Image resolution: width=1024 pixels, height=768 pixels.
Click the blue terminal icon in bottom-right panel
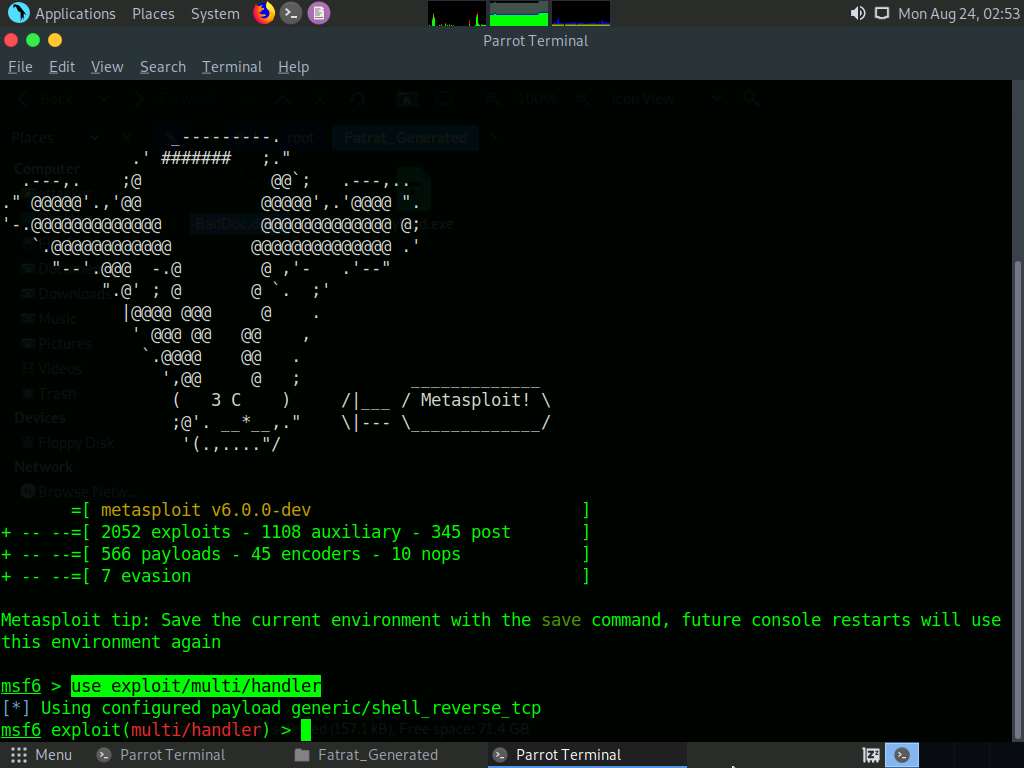pyautogui.click(x=902, y=755)
